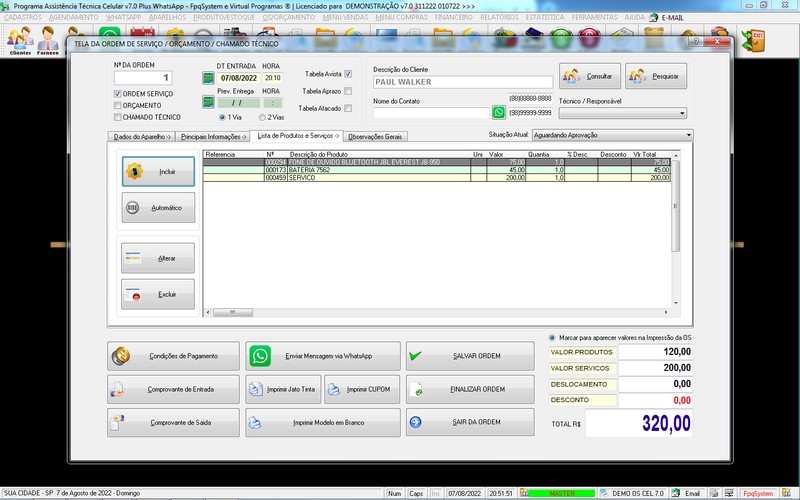The image size is (800, 500).
Task: Select Lista de Produtos e Serviços tab
Action: (x=297, y=136)
